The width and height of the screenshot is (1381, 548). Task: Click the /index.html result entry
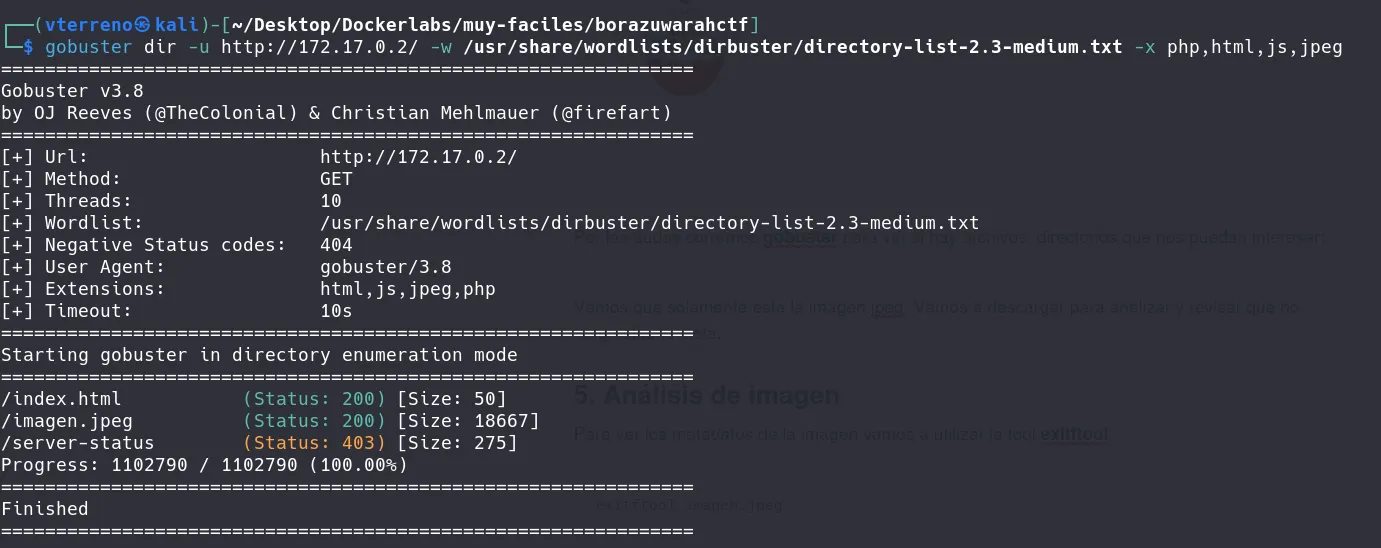click(x=61, y=399)
